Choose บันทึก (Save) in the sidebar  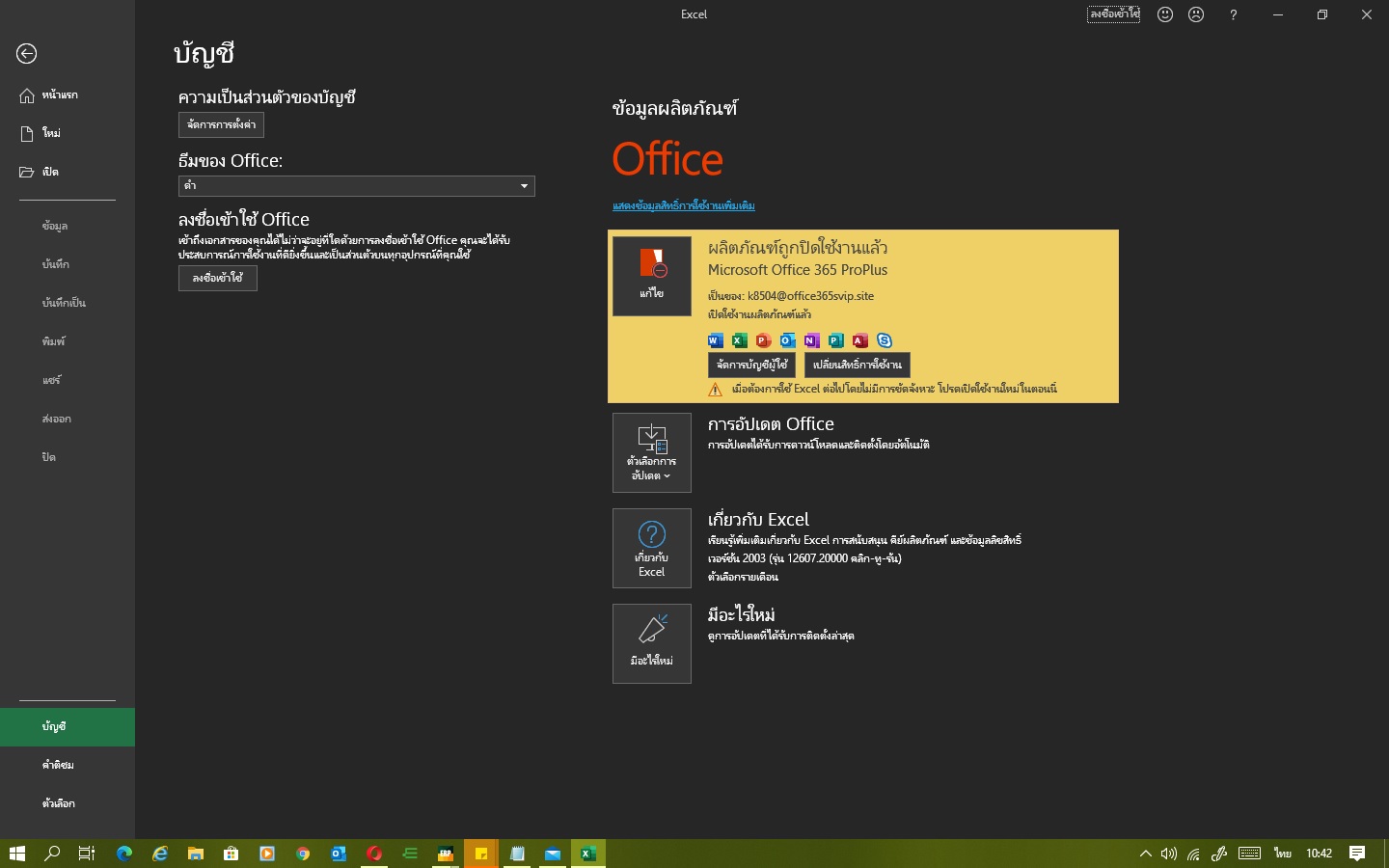(68, 264)
